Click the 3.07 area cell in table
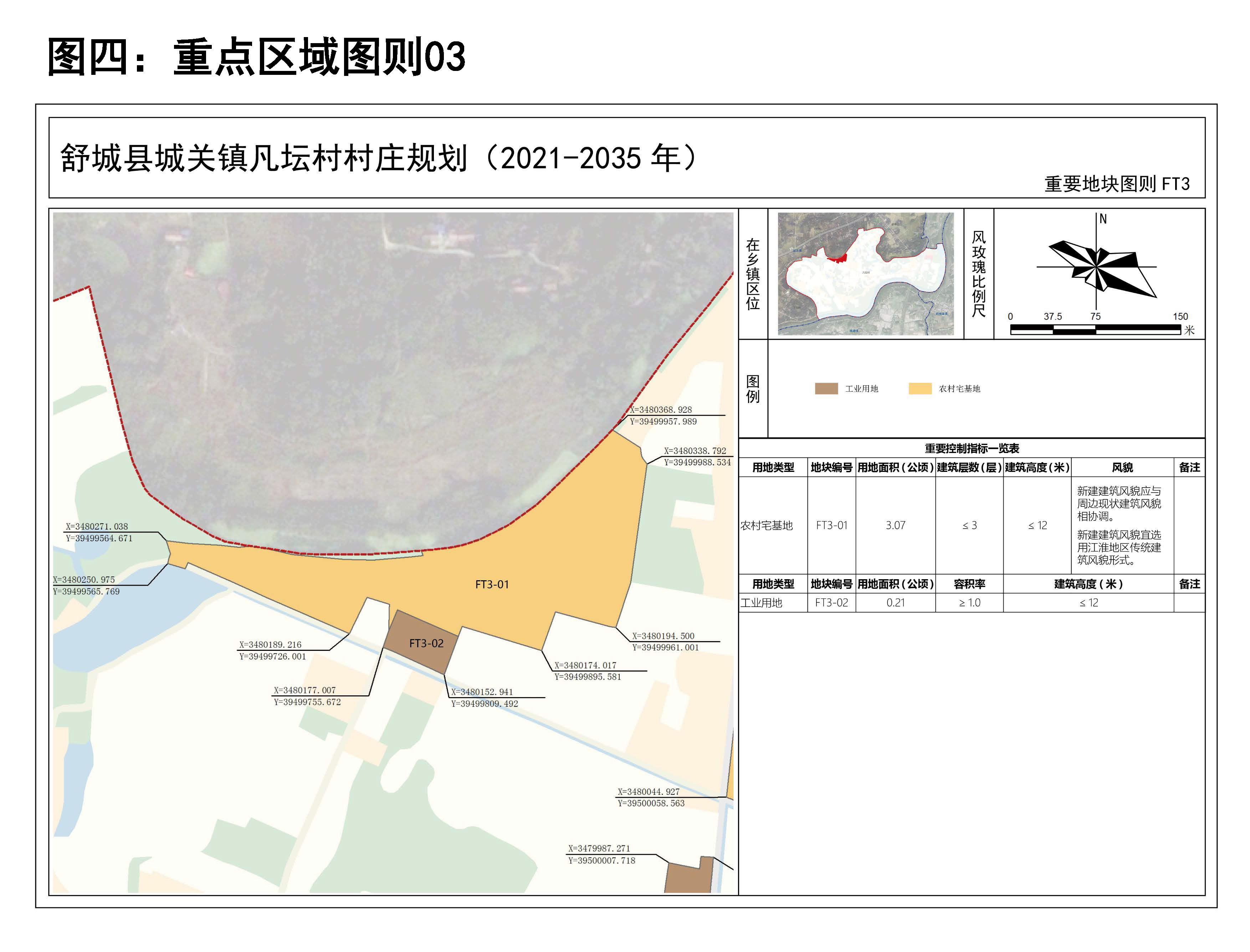Viewport: 1250px width, 952px height. 895,525
